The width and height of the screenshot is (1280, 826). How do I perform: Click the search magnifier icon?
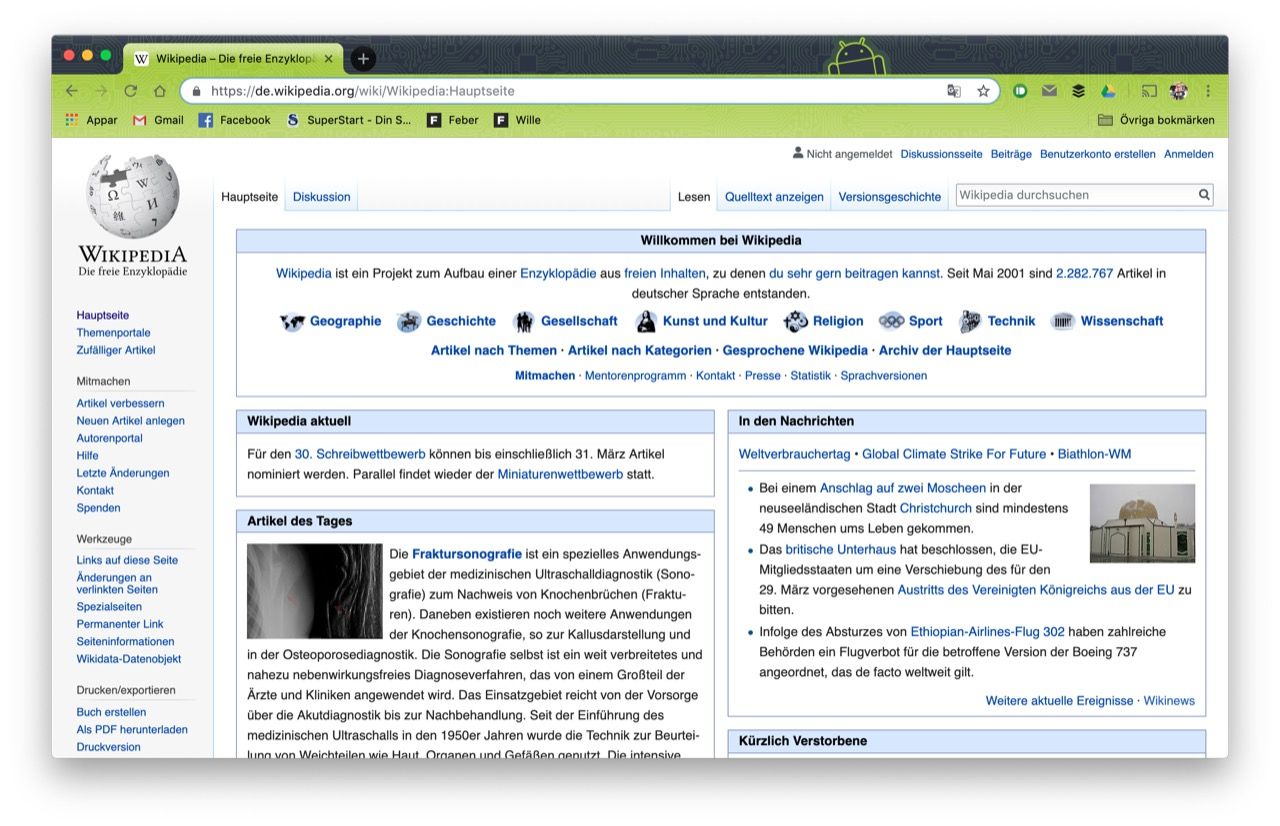(1204, 195)
